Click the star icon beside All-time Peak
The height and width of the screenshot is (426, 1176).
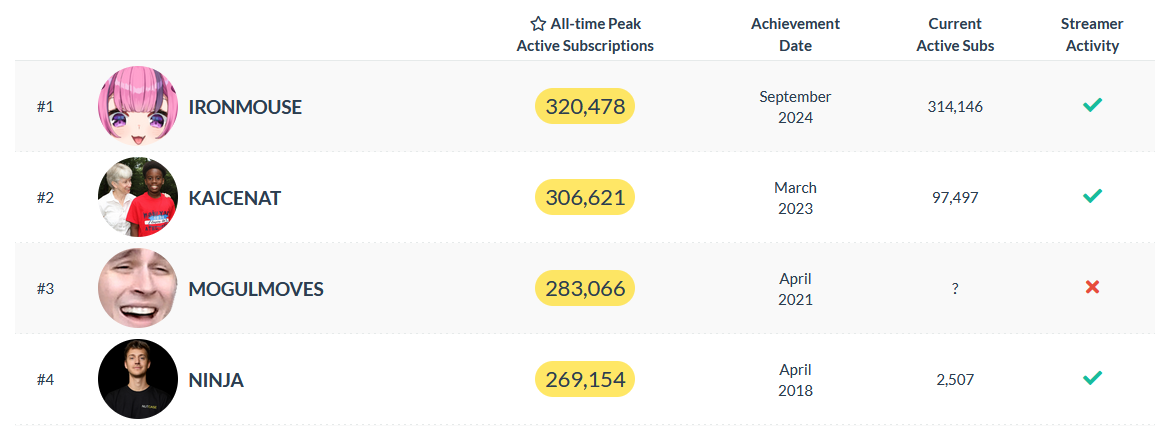[538, 23]
